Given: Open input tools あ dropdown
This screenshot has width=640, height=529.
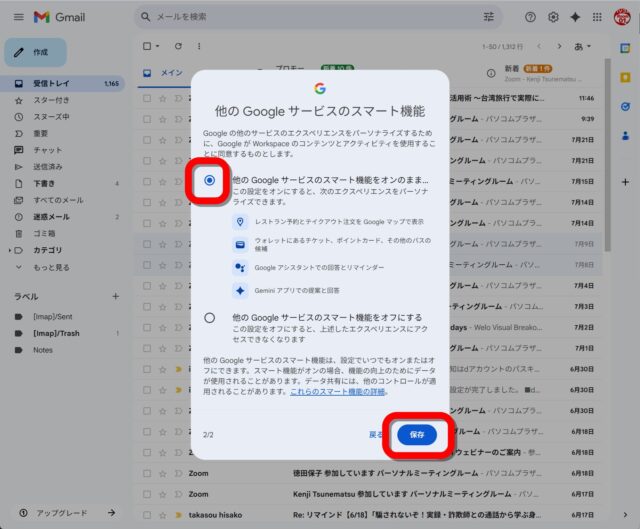Looking at the screenshot, I should [x=582, y=47].
